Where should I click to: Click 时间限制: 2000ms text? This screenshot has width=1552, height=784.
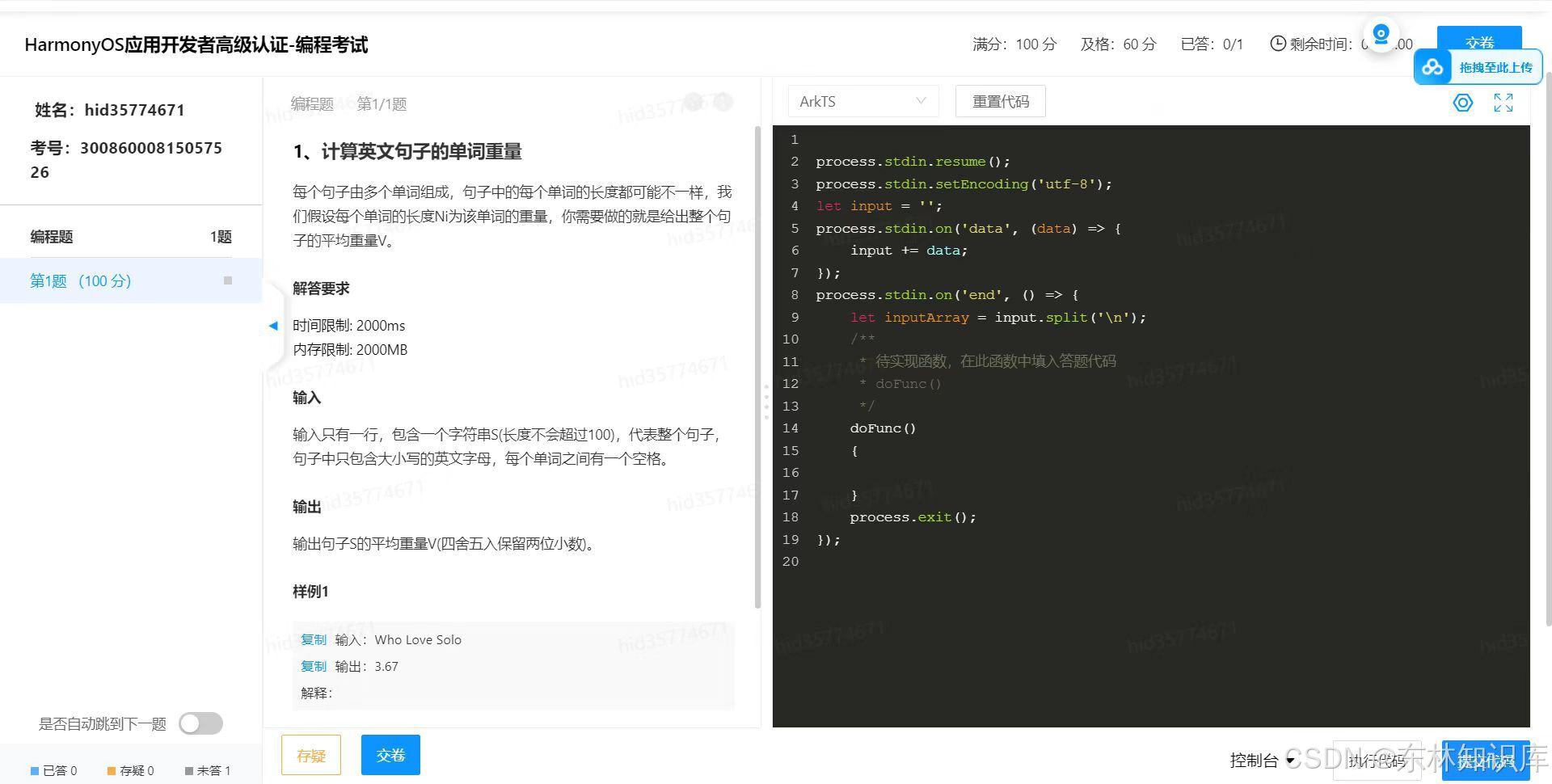pyautogui.click(x=348, y=326)
